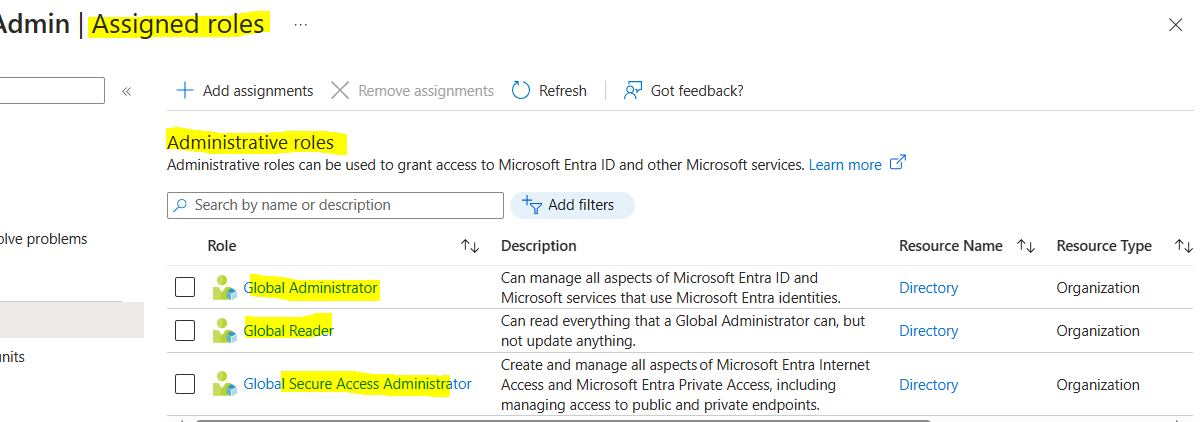Click the Add filters button

pyautogui.click(x=572, y=205)
